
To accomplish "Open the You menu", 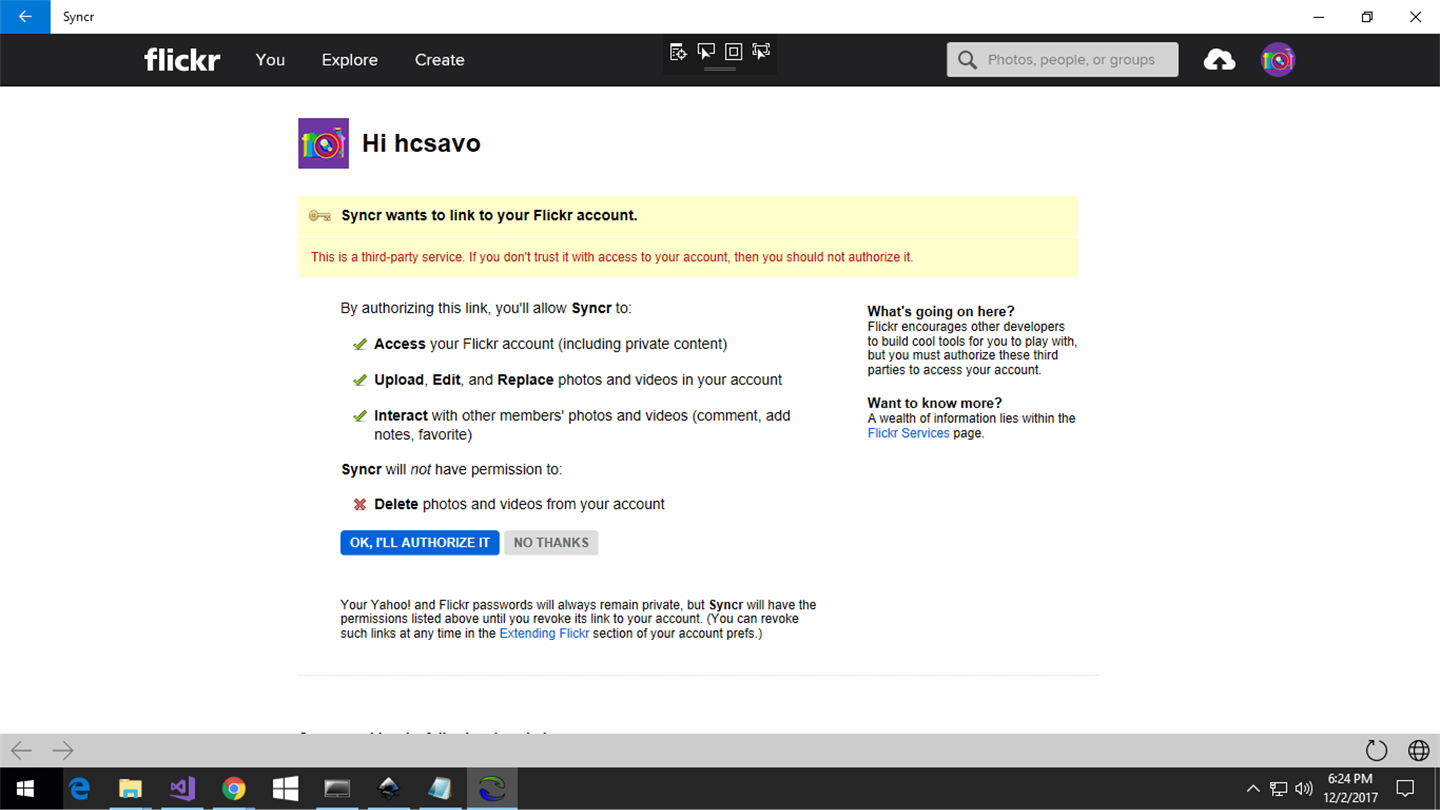I will click(x=270, y=60).
